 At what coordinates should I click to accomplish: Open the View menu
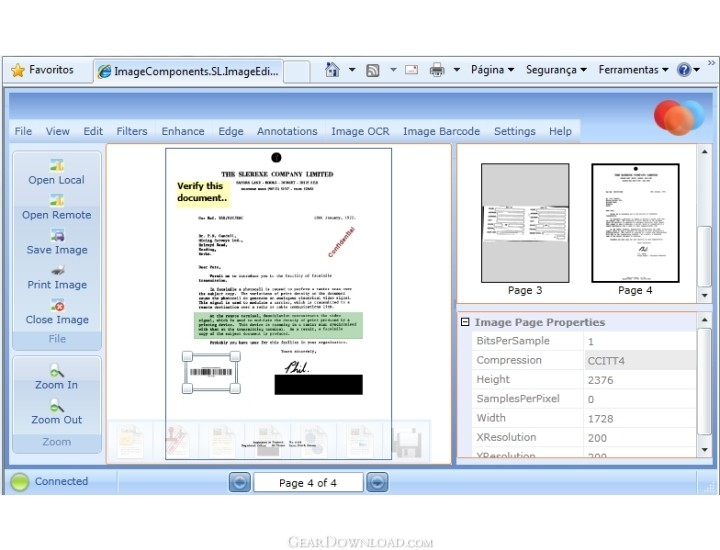[x=58, y=131]
